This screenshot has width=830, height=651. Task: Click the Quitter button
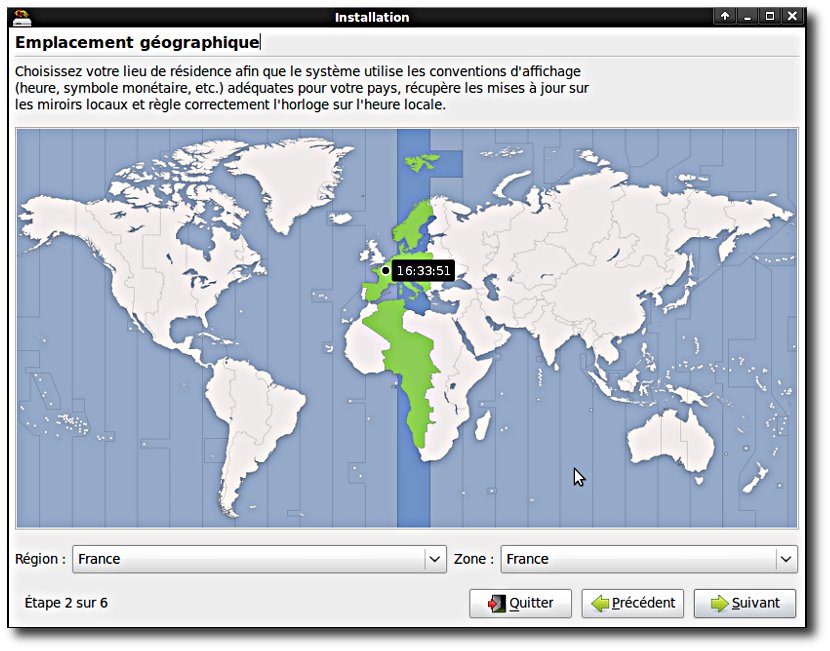[520, 603]
